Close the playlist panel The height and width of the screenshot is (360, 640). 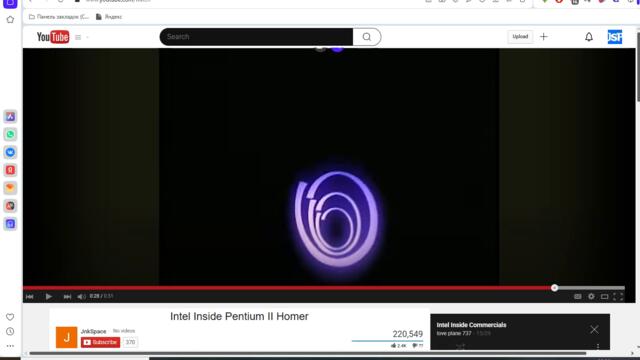point(594,329)
